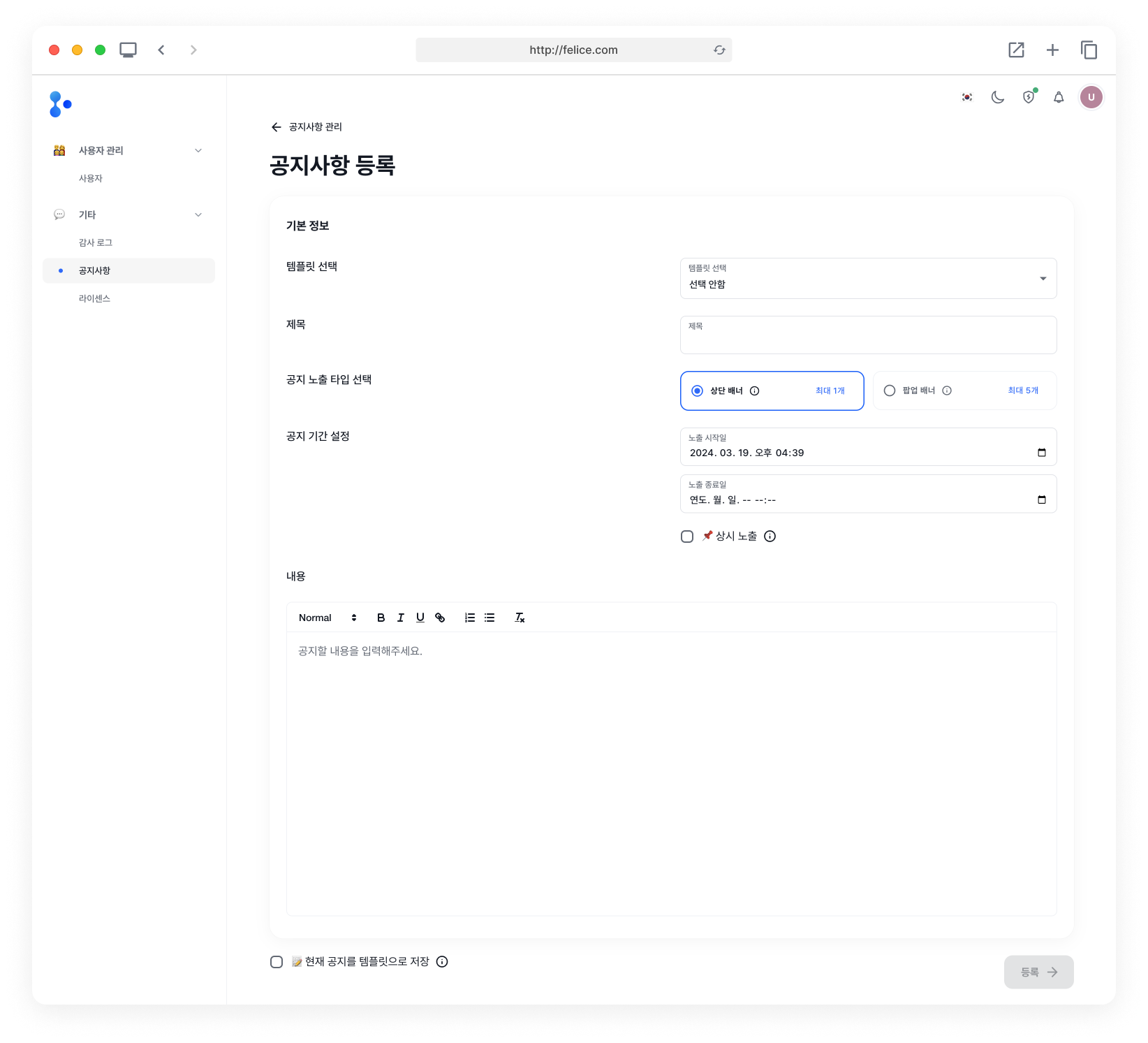Insert bulleted list
The image size is (1148, 1043).
coord(490,618)
